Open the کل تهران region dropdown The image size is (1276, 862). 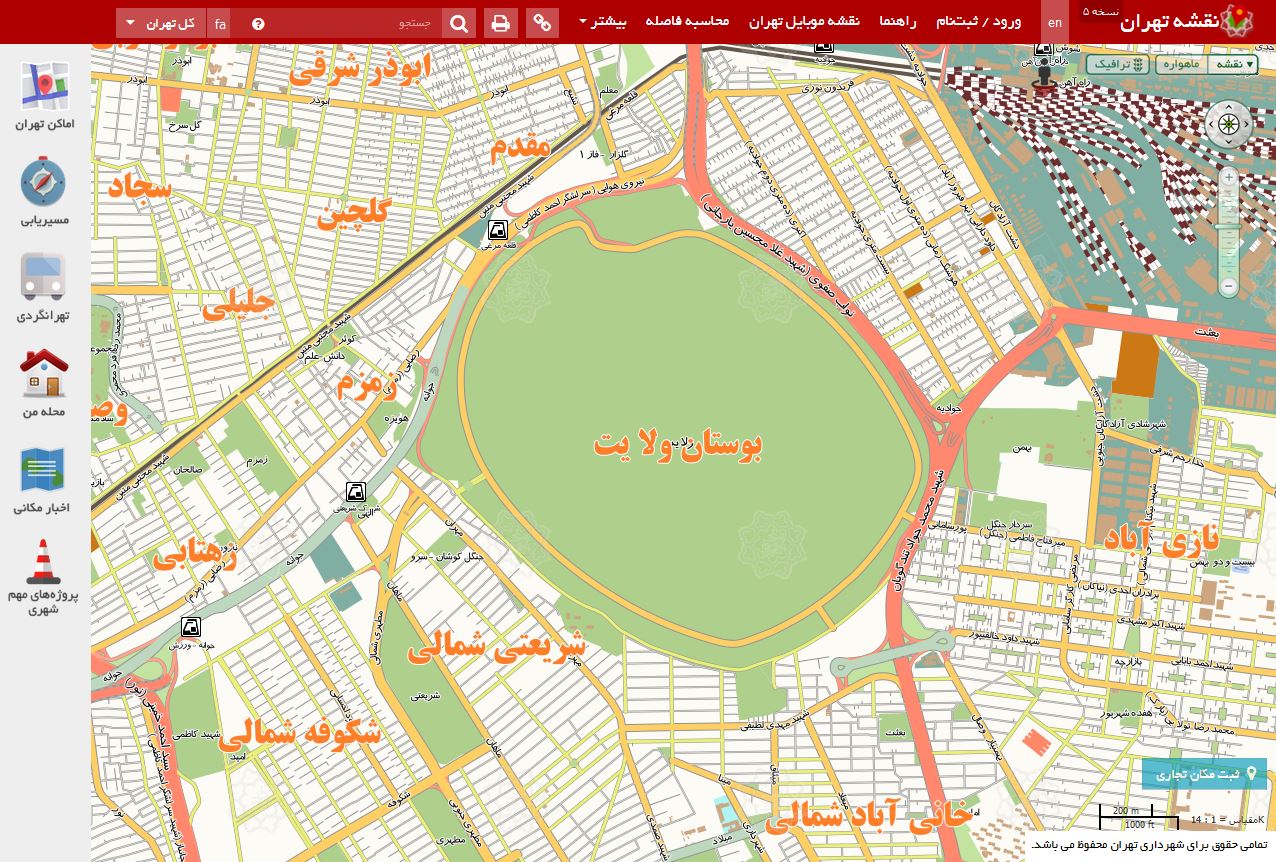(x=162, y=23)
